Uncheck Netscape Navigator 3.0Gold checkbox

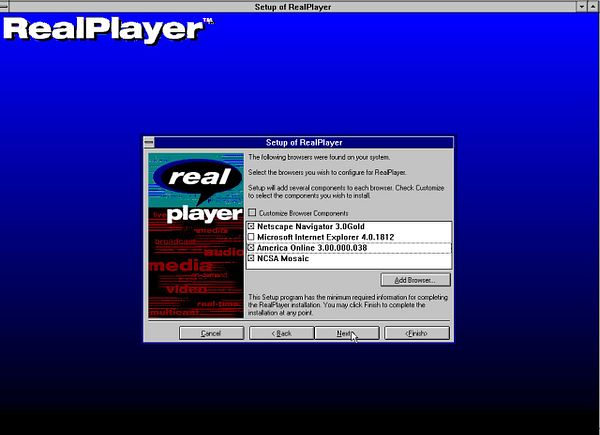pyautogui.click(x=251, y=226)
